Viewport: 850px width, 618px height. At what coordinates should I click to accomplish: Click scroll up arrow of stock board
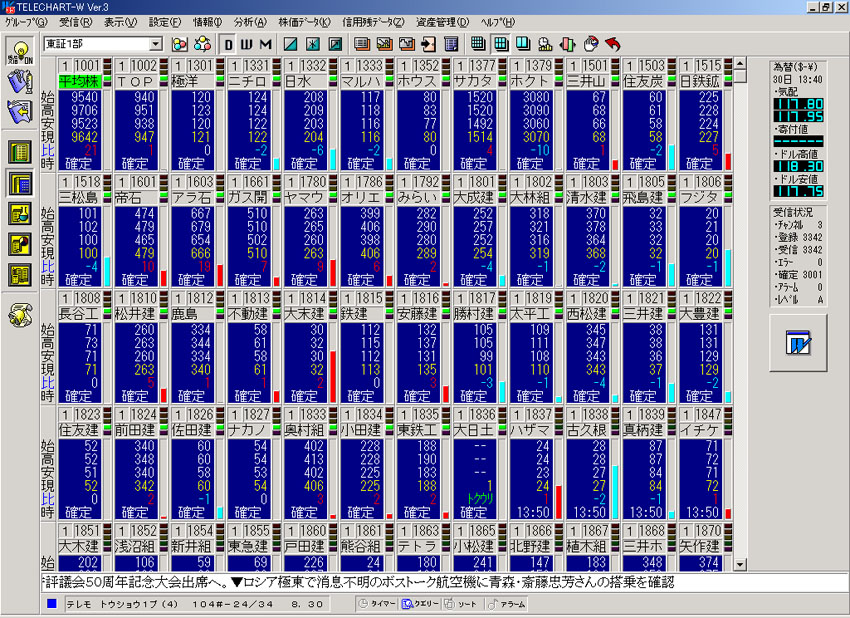740,63
